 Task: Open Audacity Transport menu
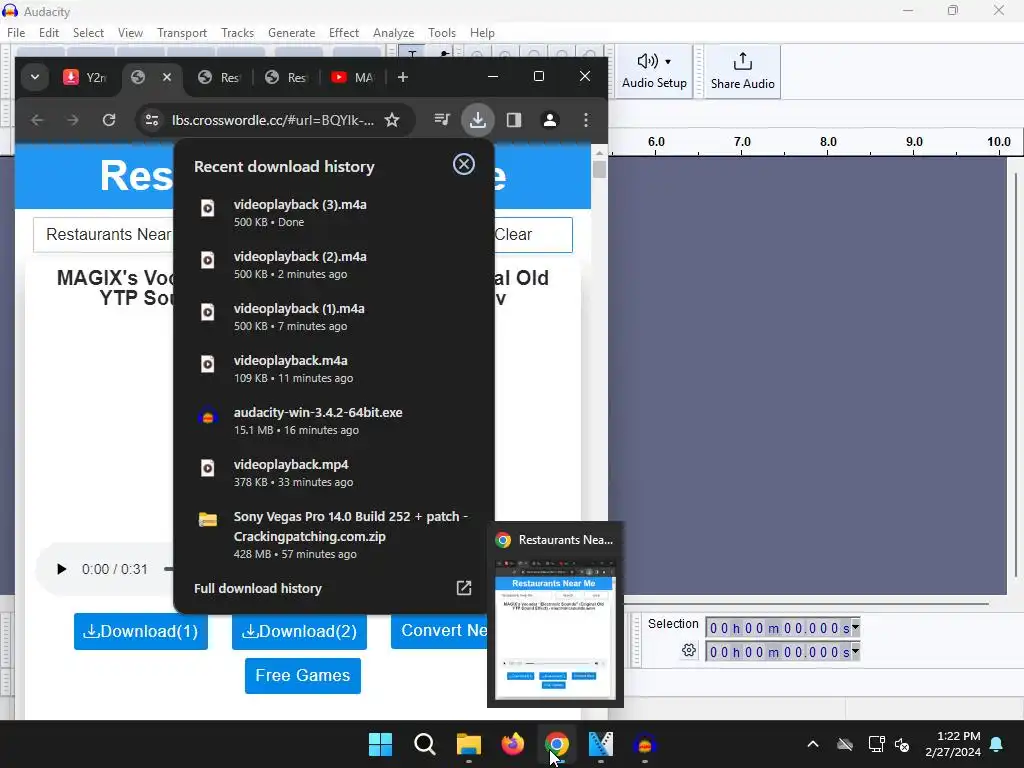[x=182, y=33]
